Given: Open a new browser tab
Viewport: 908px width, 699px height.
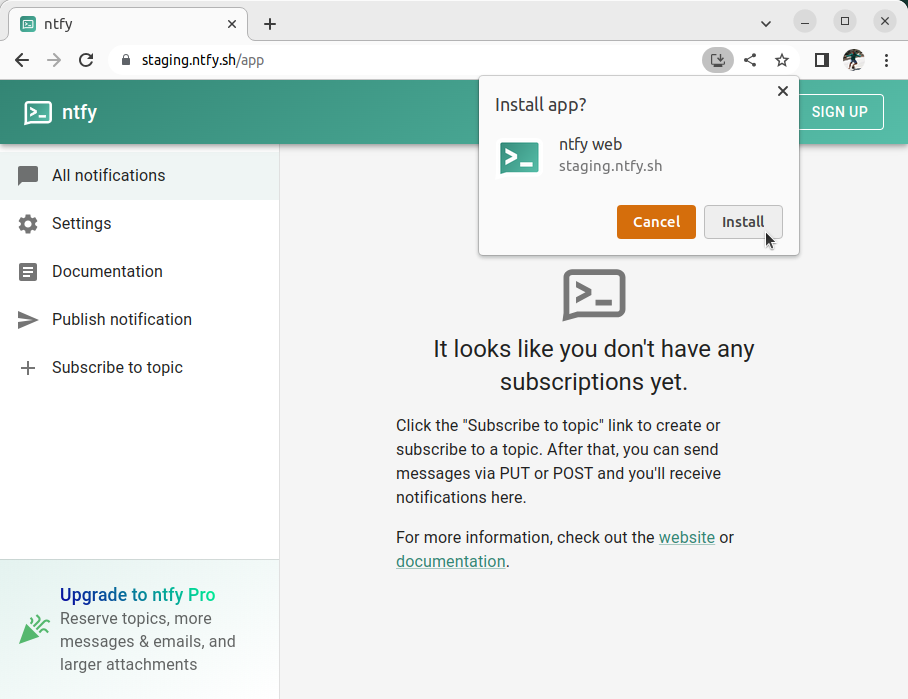Looking at the screenshot, I should point(270,24).
